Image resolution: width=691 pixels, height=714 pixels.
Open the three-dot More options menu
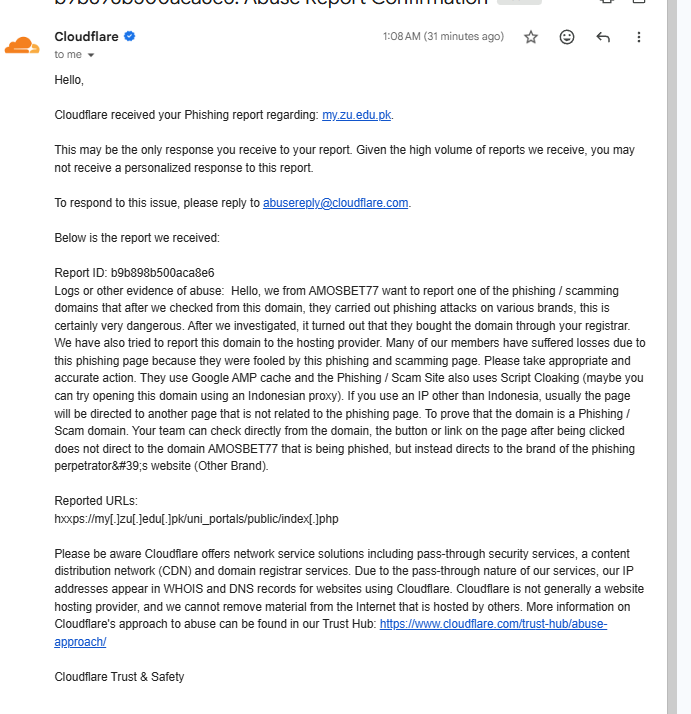(639, 37)
